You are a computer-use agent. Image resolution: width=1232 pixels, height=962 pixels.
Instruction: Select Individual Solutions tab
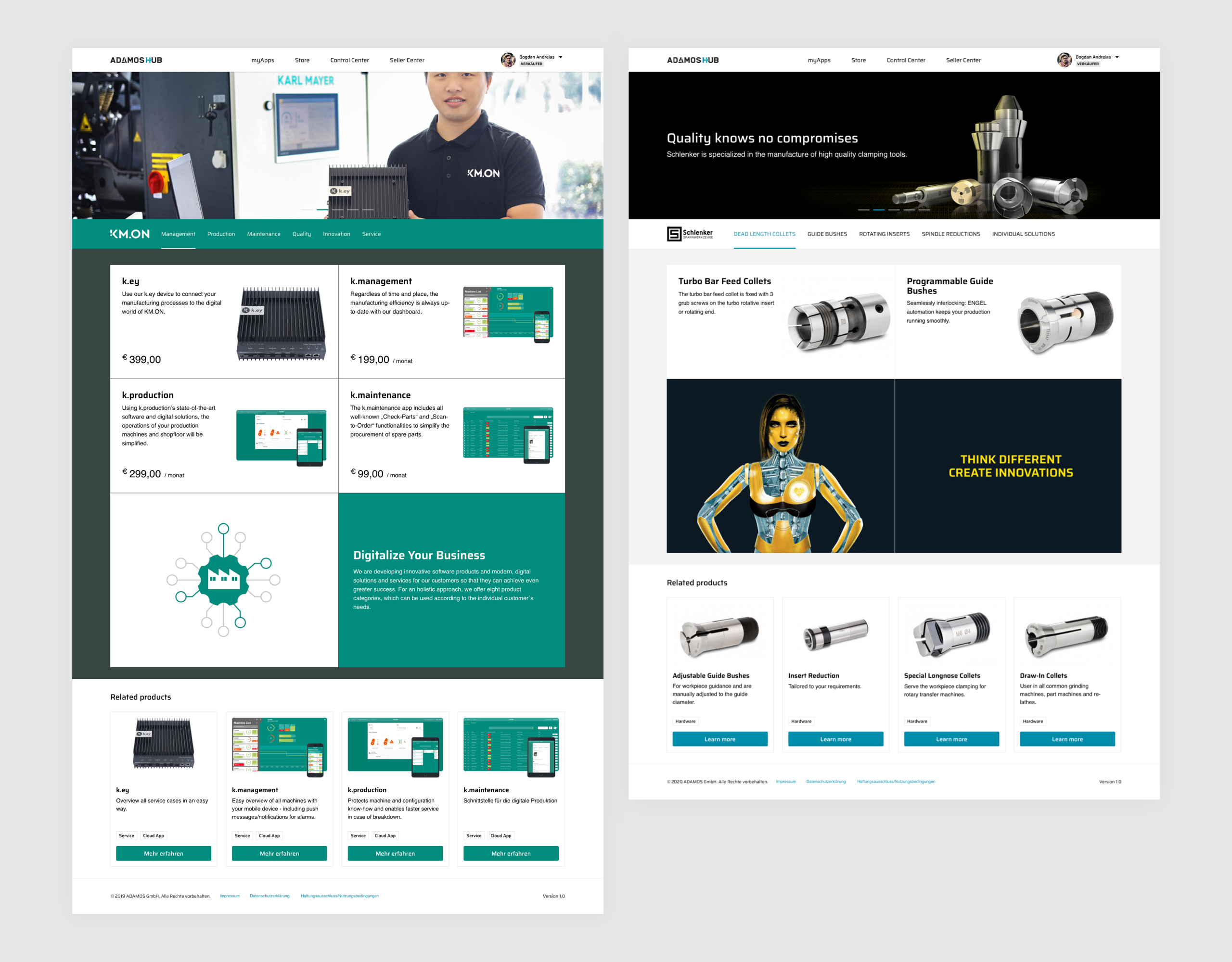(1023, 234)
